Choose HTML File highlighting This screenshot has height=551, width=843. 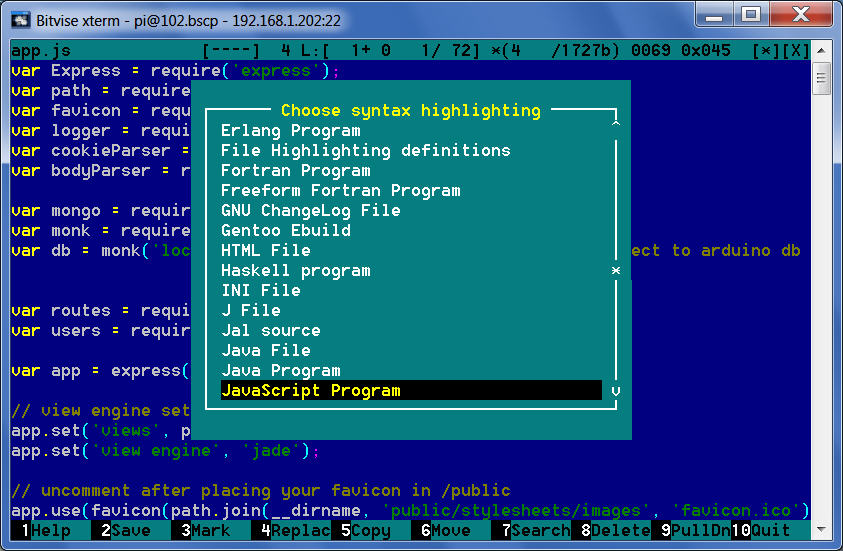tap(266, 251)
